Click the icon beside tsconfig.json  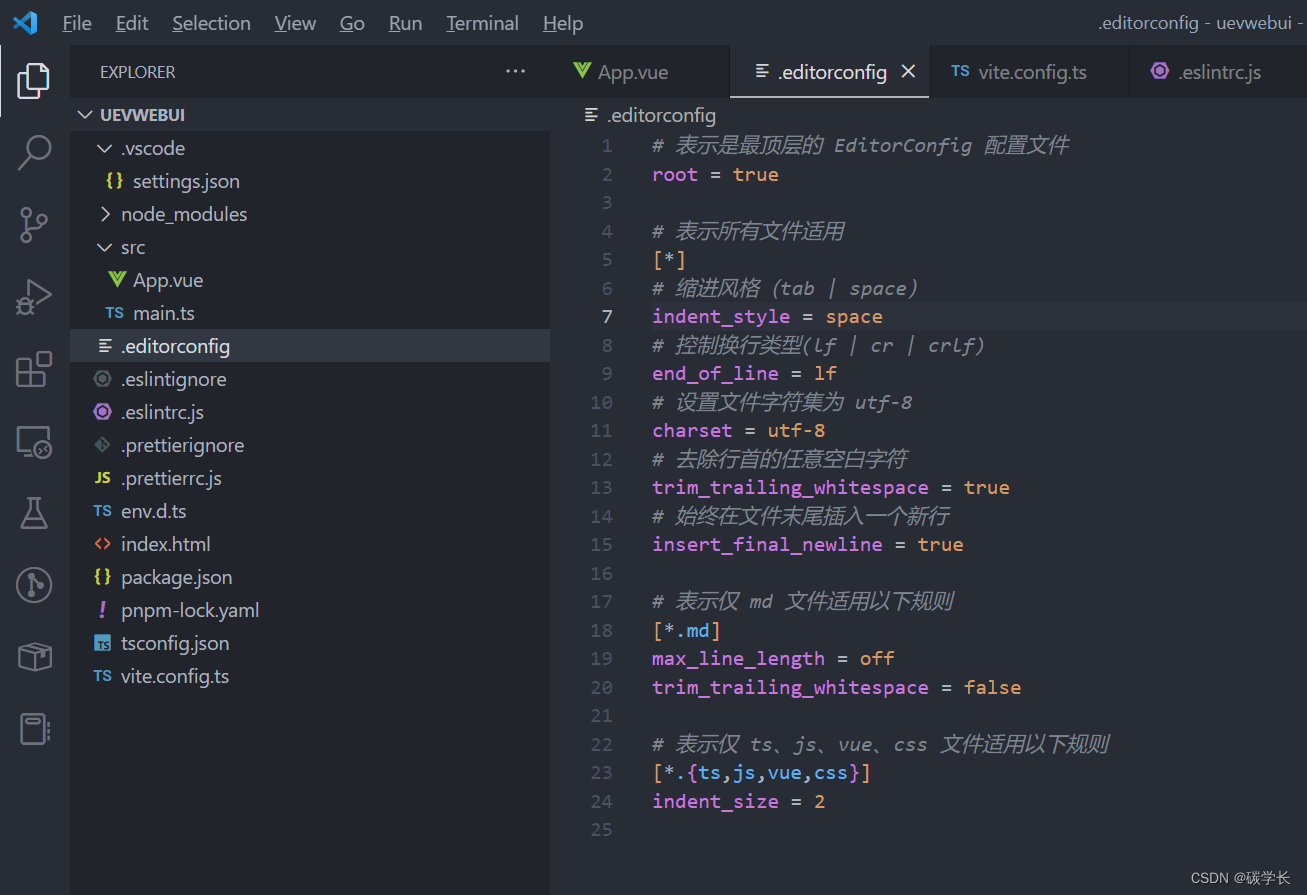click(102, 643)
